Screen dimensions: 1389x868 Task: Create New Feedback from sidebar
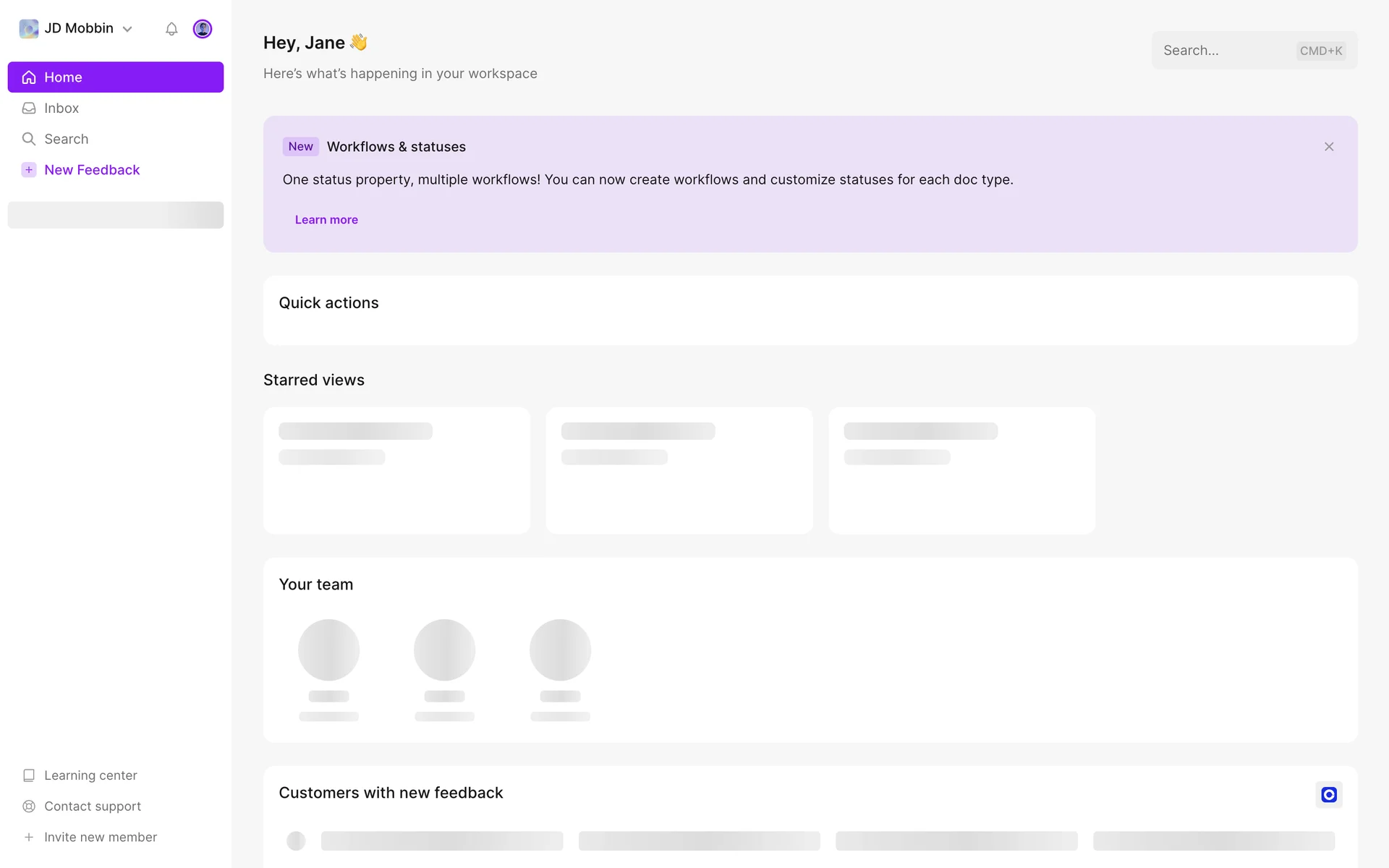tap(92, 170)
